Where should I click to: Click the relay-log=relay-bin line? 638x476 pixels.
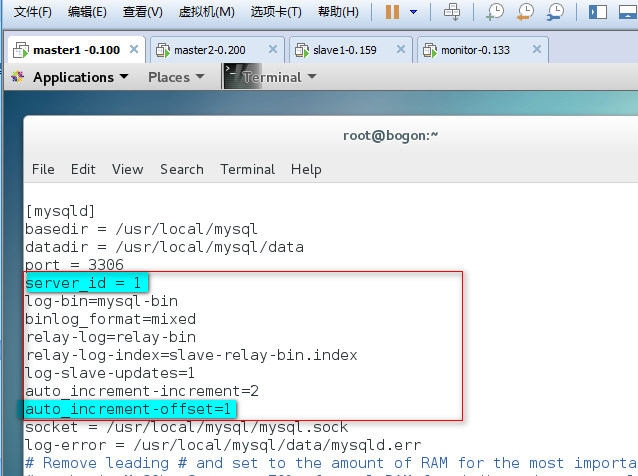pos(110,337)
